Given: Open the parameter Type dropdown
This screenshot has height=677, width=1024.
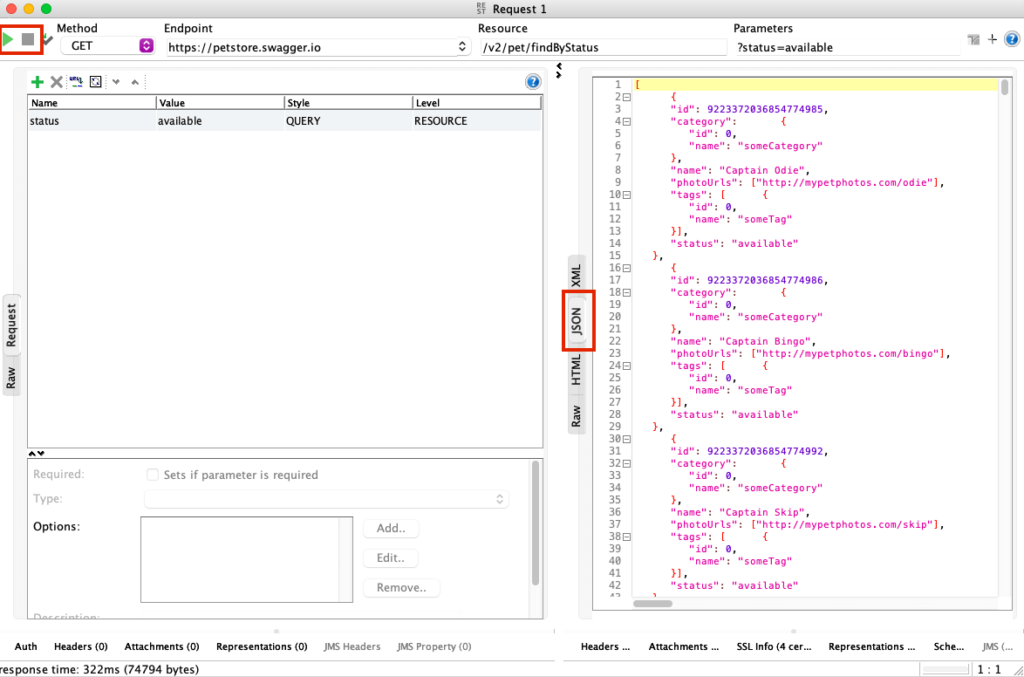Looking at the screenshot, I should pos(326,499).
